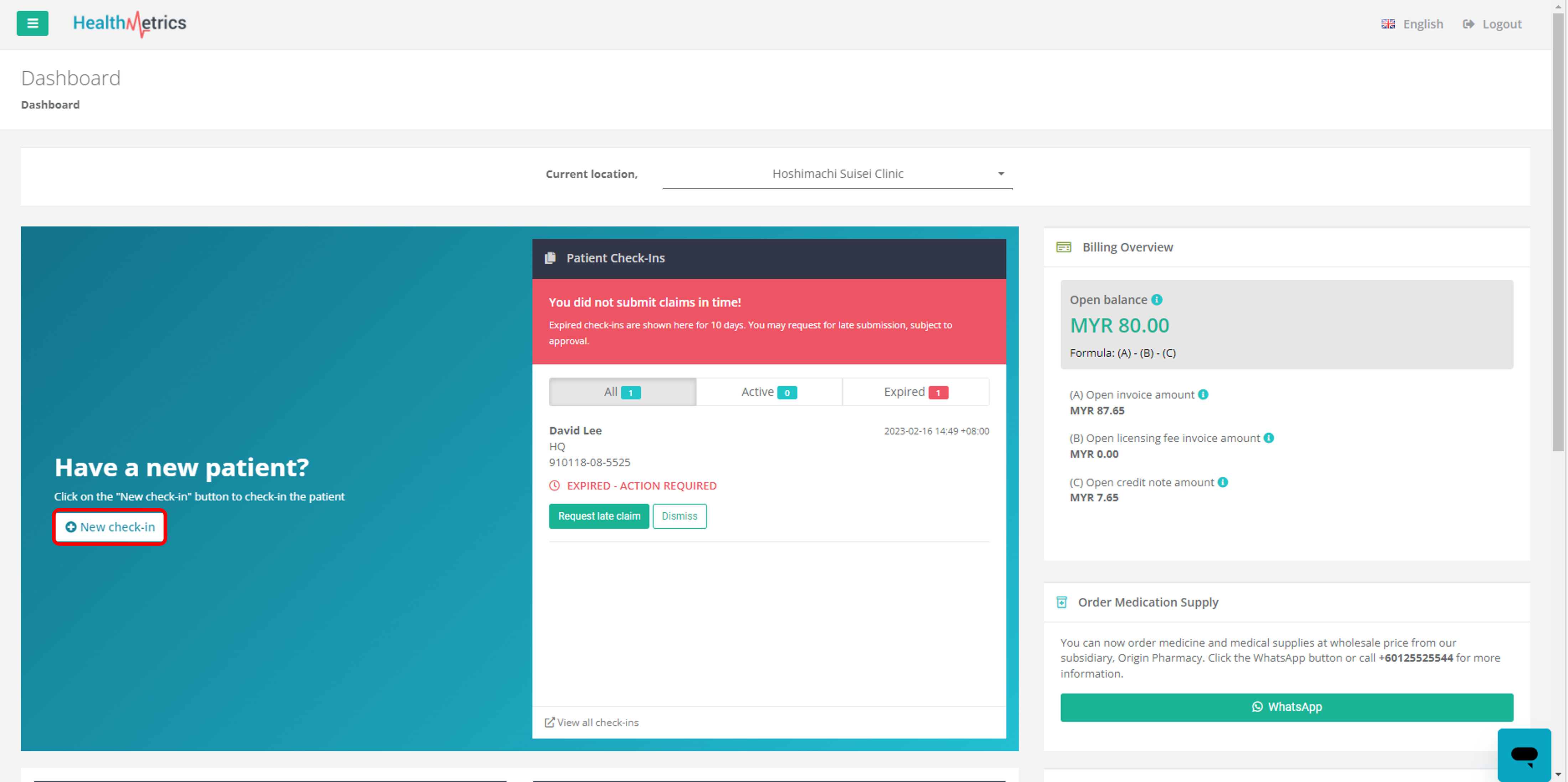Click Request late claim button

599,516
